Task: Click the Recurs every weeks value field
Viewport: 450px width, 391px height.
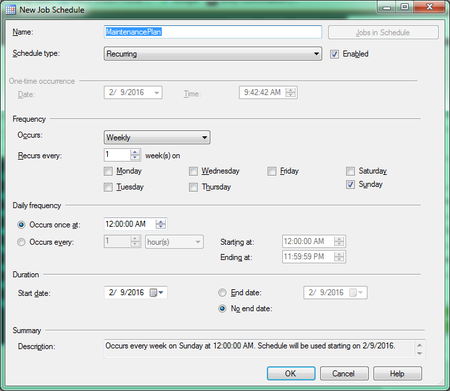Action: pyautogui.click(x=117, y=155)
